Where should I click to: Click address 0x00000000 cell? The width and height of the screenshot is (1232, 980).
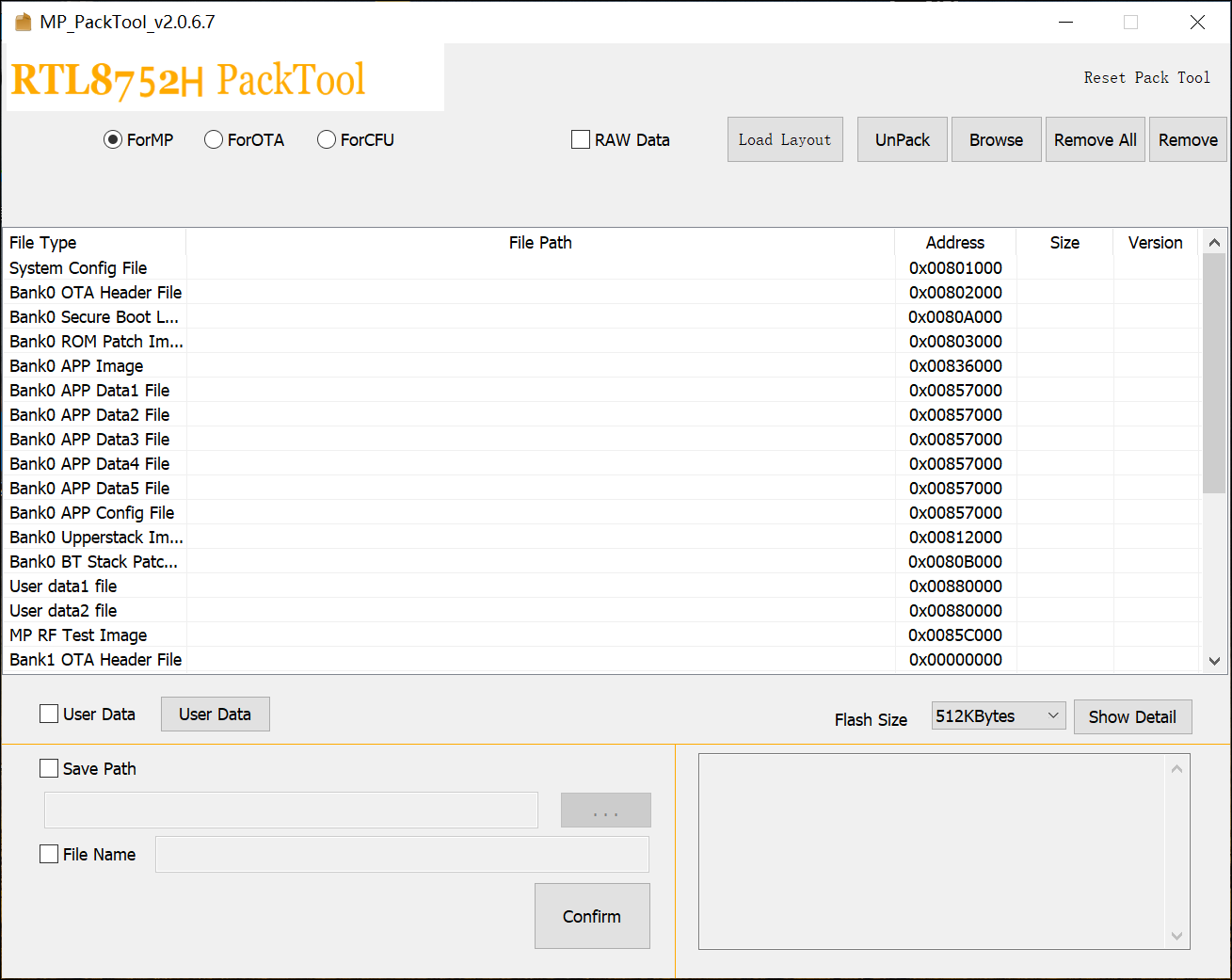[955, 660]
